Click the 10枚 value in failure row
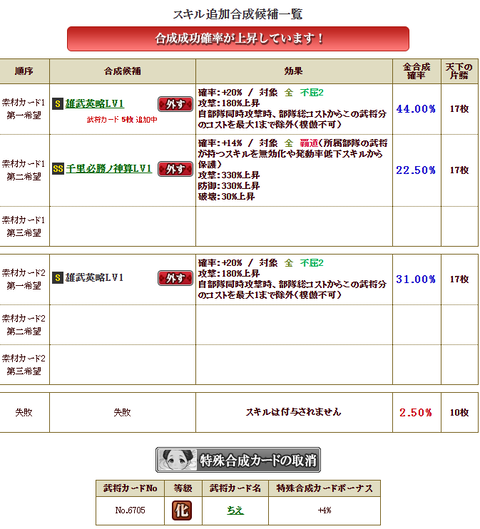The height and width of the screenshot is (529, 480). click(x=459, y=413)
